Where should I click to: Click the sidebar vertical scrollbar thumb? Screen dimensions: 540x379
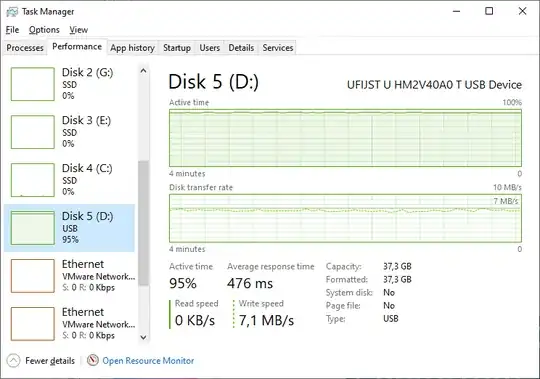144,223
